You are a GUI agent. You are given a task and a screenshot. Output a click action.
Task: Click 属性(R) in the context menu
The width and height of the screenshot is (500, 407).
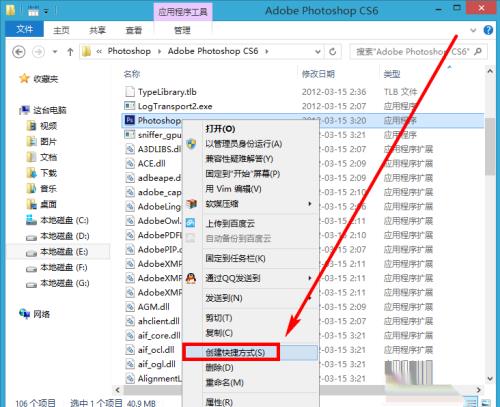pyautogui.click(x=219, y=402)
